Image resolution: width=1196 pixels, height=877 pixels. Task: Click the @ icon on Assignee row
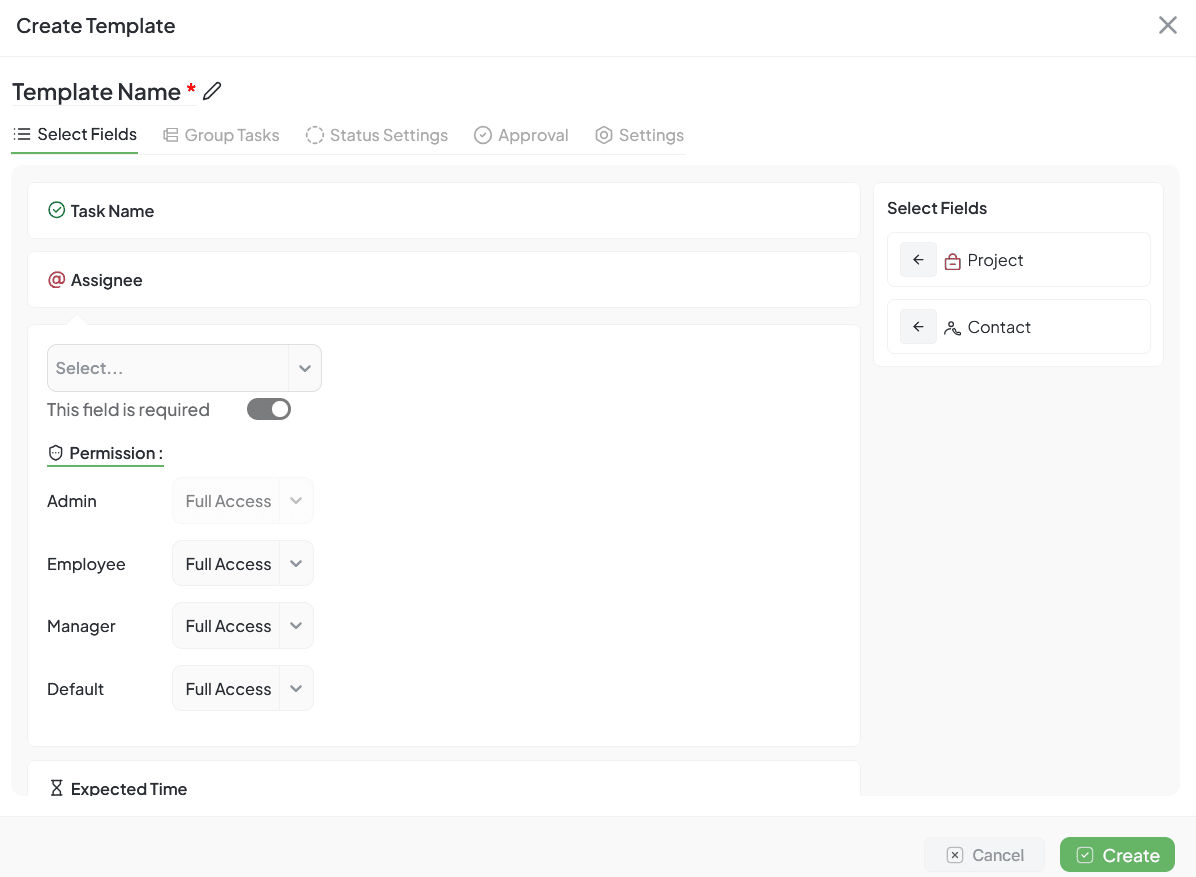pyautogui.click(x=57, y=280)
